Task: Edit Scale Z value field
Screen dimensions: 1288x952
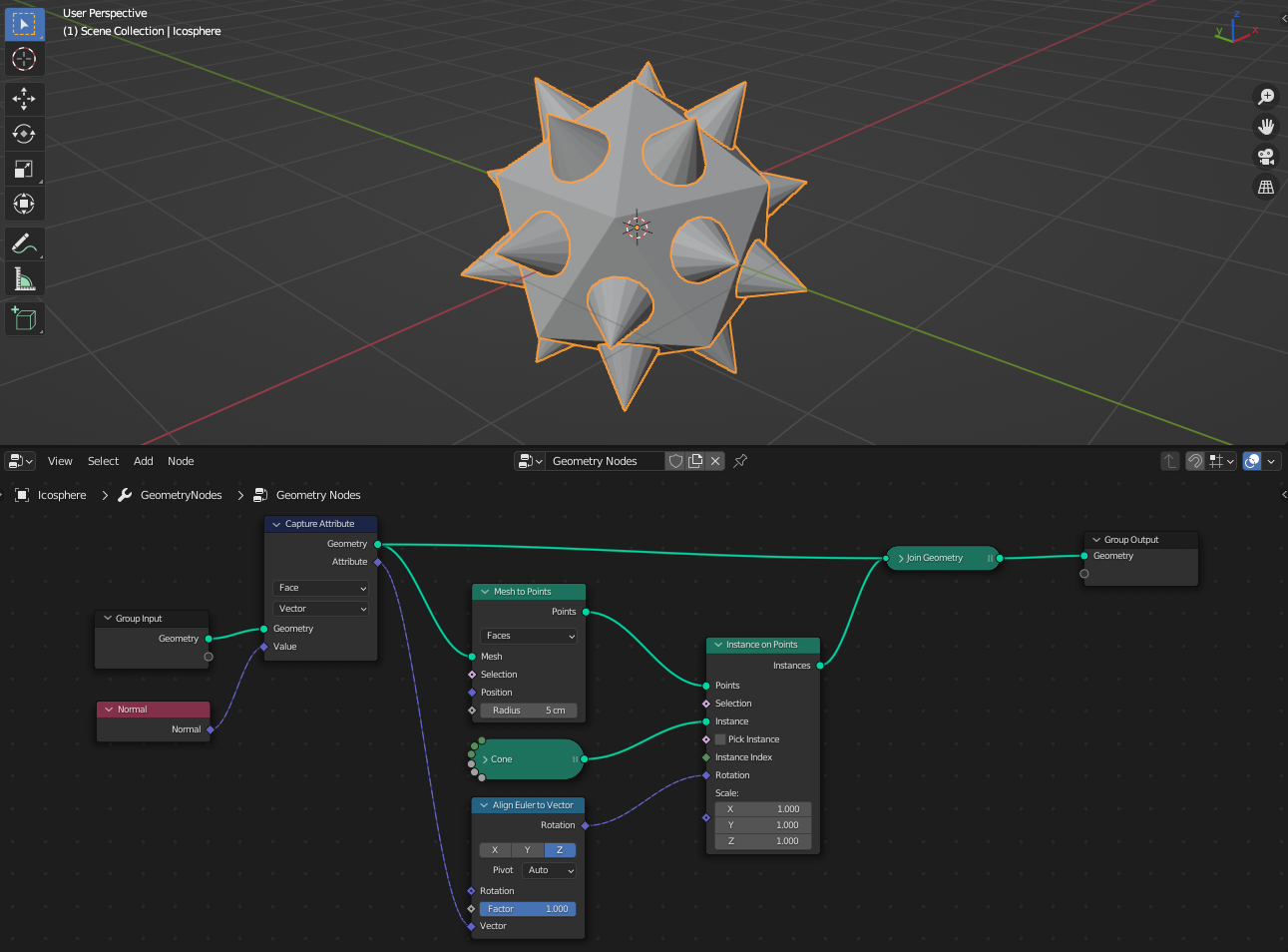Action: pos(763,841)
